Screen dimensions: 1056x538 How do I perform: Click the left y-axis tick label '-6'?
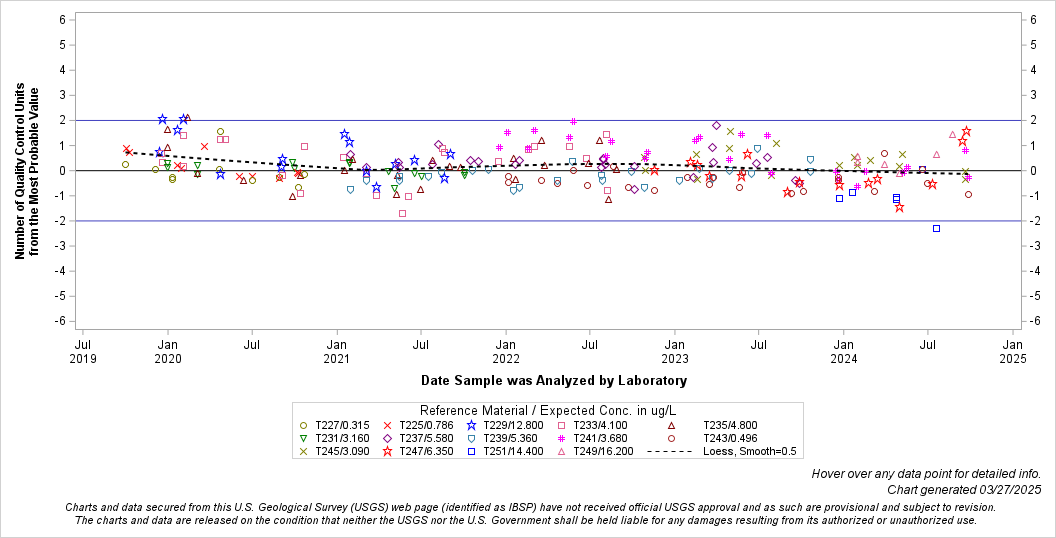click(60, 321)
